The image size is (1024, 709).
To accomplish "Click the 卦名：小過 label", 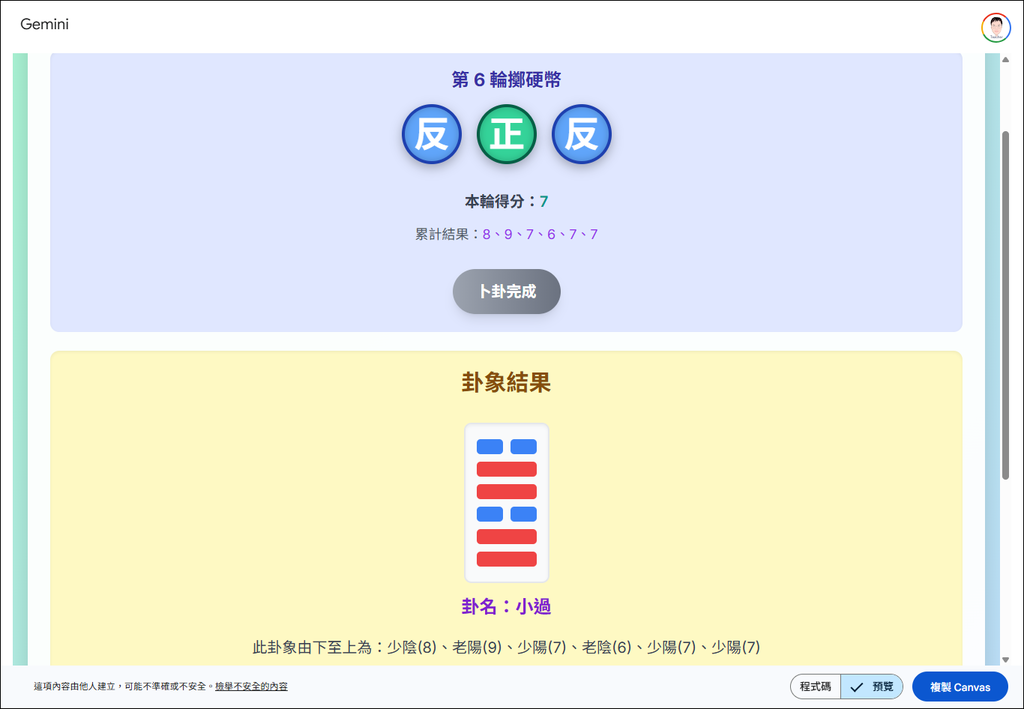I will click(x=507, y=607).
